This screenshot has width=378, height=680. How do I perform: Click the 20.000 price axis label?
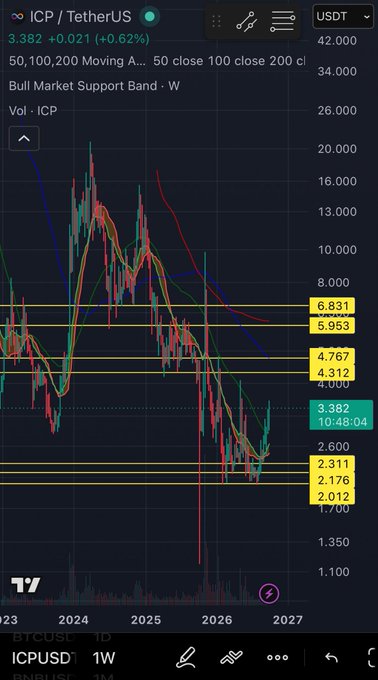(337, 149)
